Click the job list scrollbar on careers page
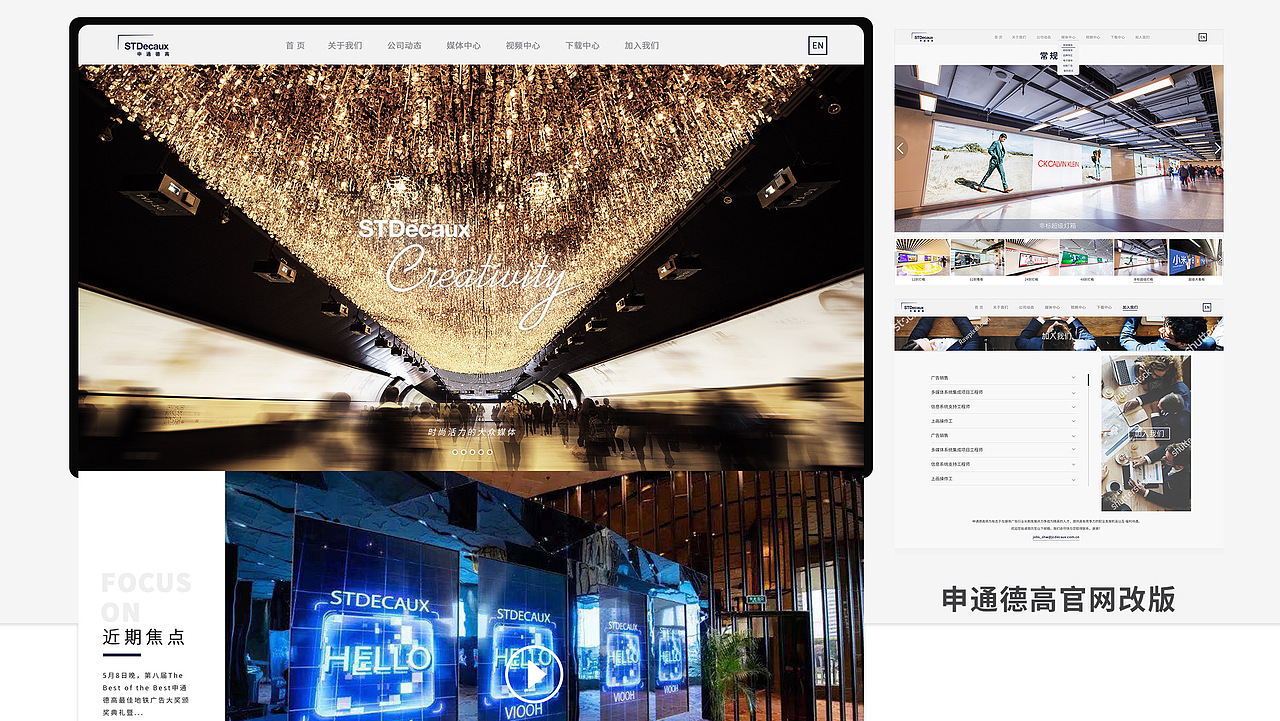 (1088, 430)
